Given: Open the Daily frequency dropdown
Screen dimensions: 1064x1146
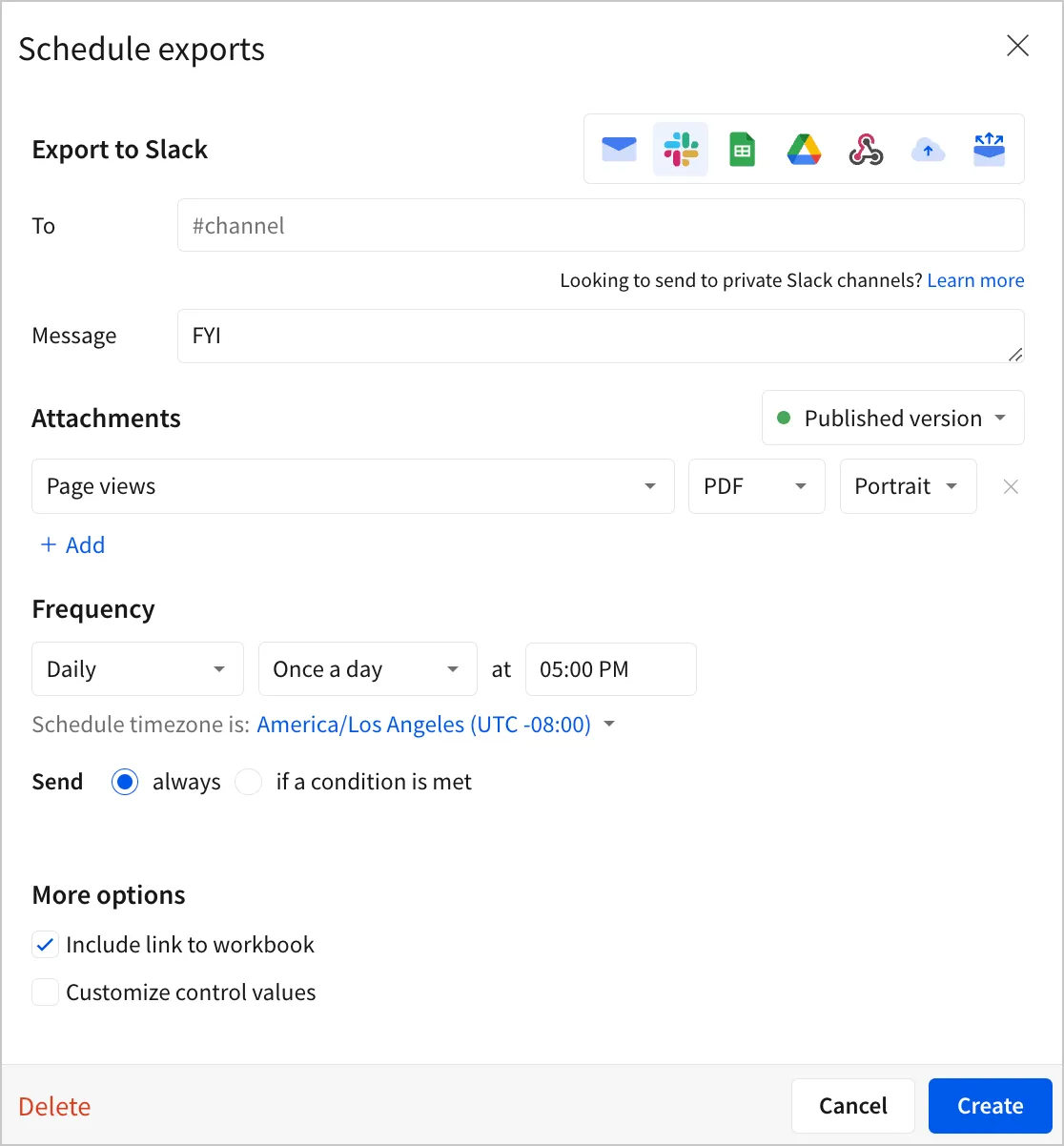Looking at the screenshot, I should click(138, 669).
